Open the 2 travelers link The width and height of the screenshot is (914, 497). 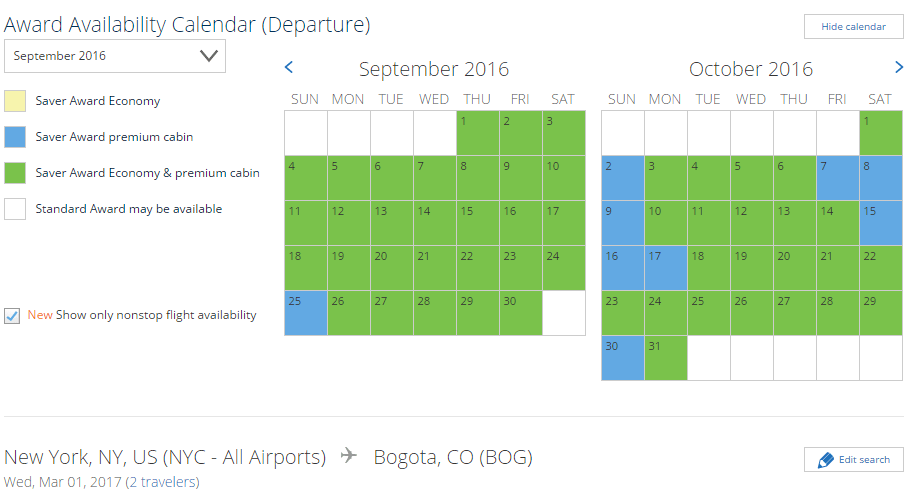coord(164,482)
